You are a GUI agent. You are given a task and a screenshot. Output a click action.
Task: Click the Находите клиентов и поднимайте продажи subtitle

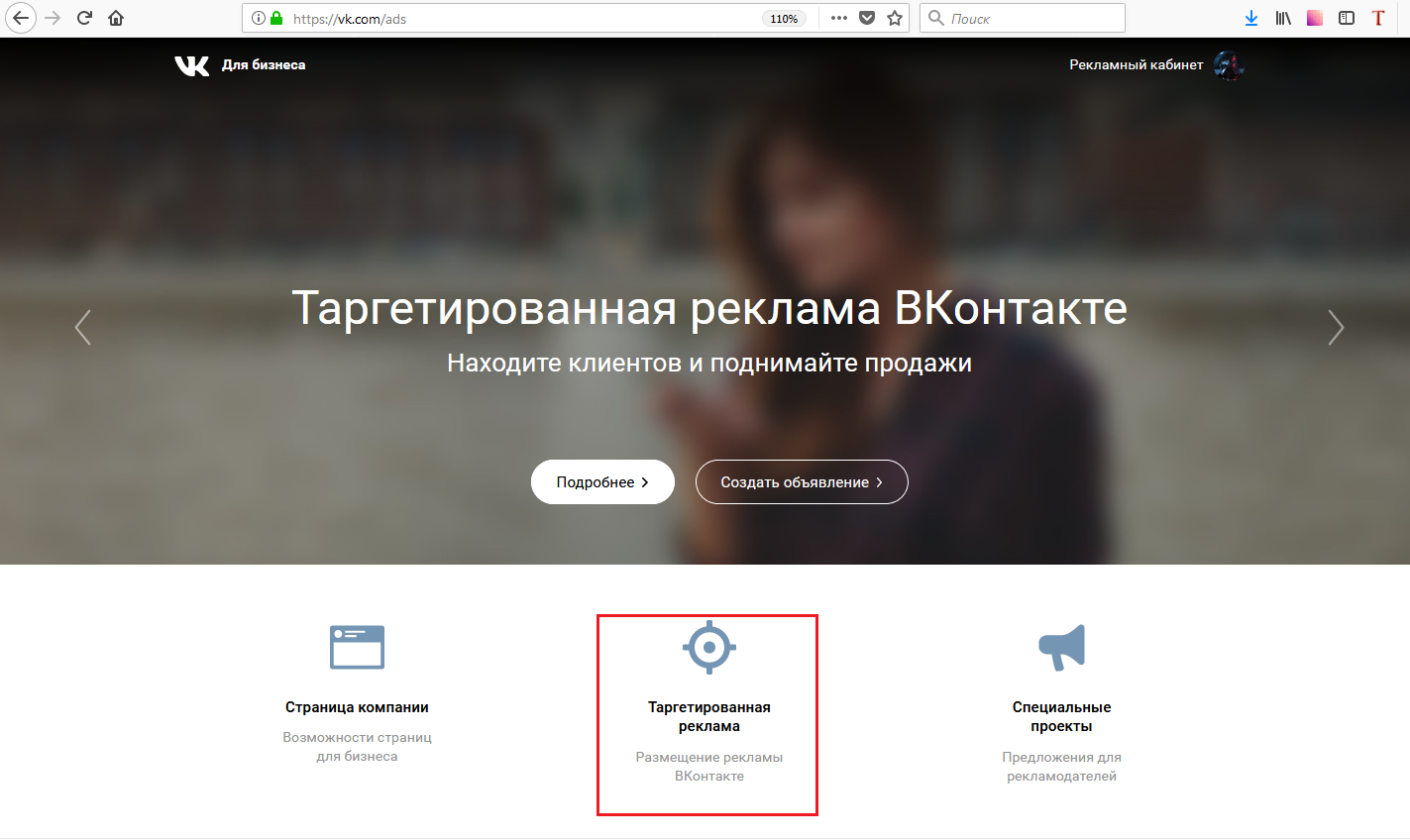(709, 364)
